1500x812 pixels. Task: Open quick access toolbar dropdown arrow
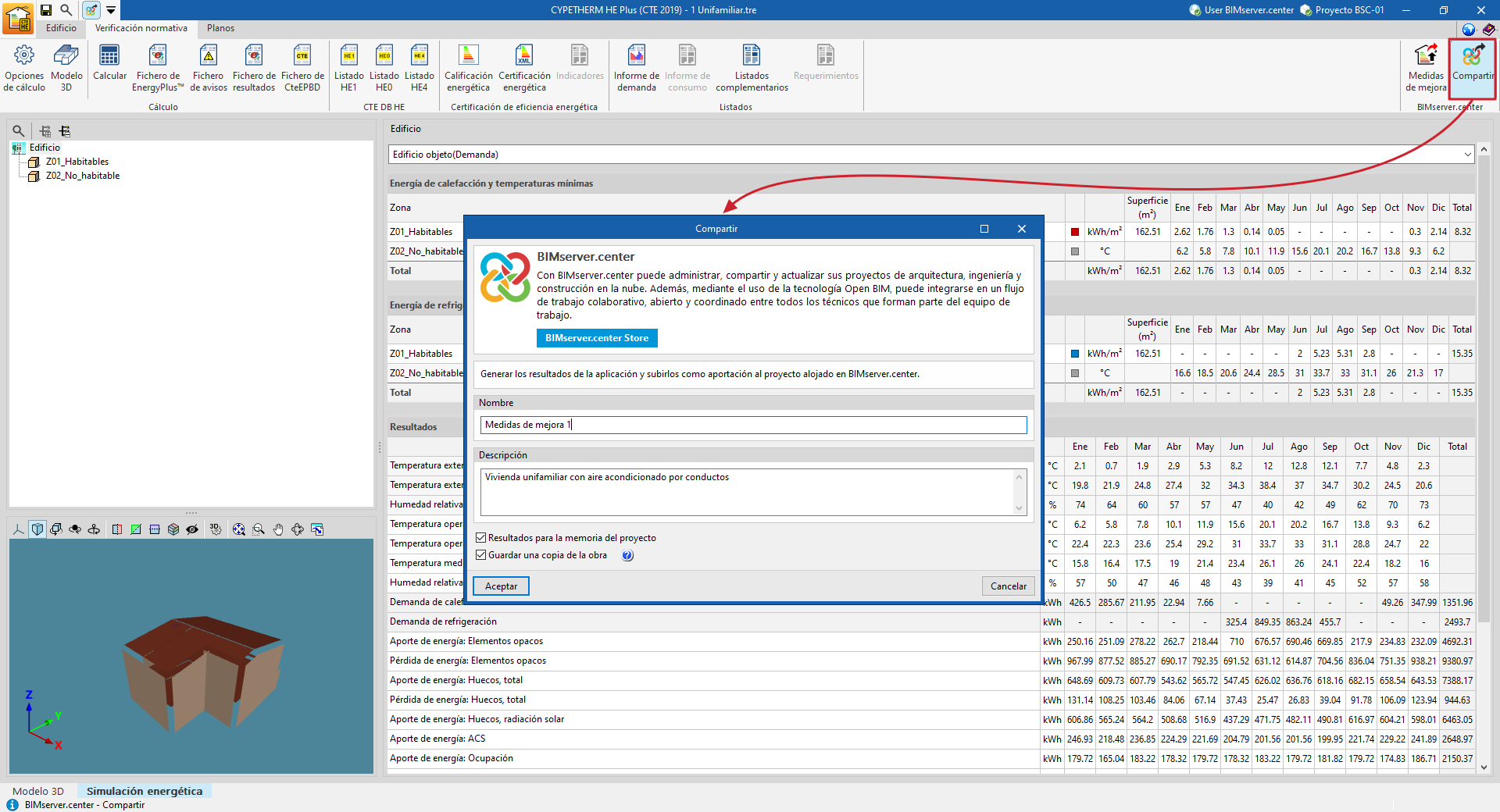(x=111, y=10)
